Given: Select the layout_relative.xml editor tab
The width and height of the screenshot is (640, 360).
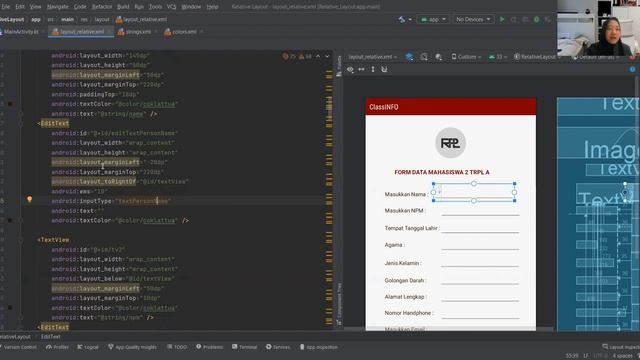Looking at the screenshot, I should point(82,31).
